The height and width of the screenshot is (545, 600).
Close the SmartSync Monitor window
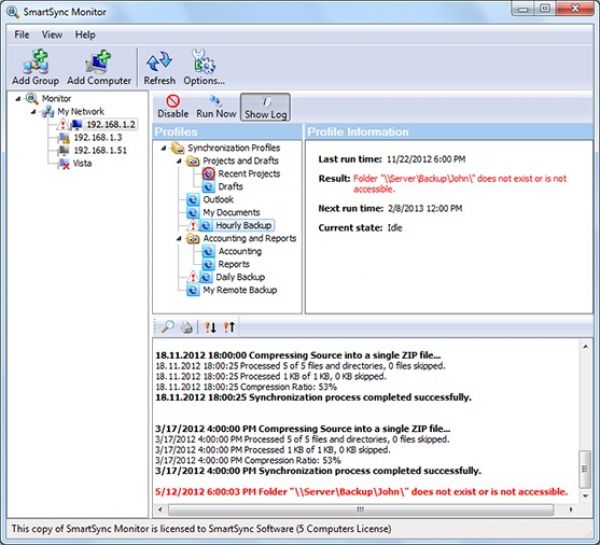[x=575, y=8]
